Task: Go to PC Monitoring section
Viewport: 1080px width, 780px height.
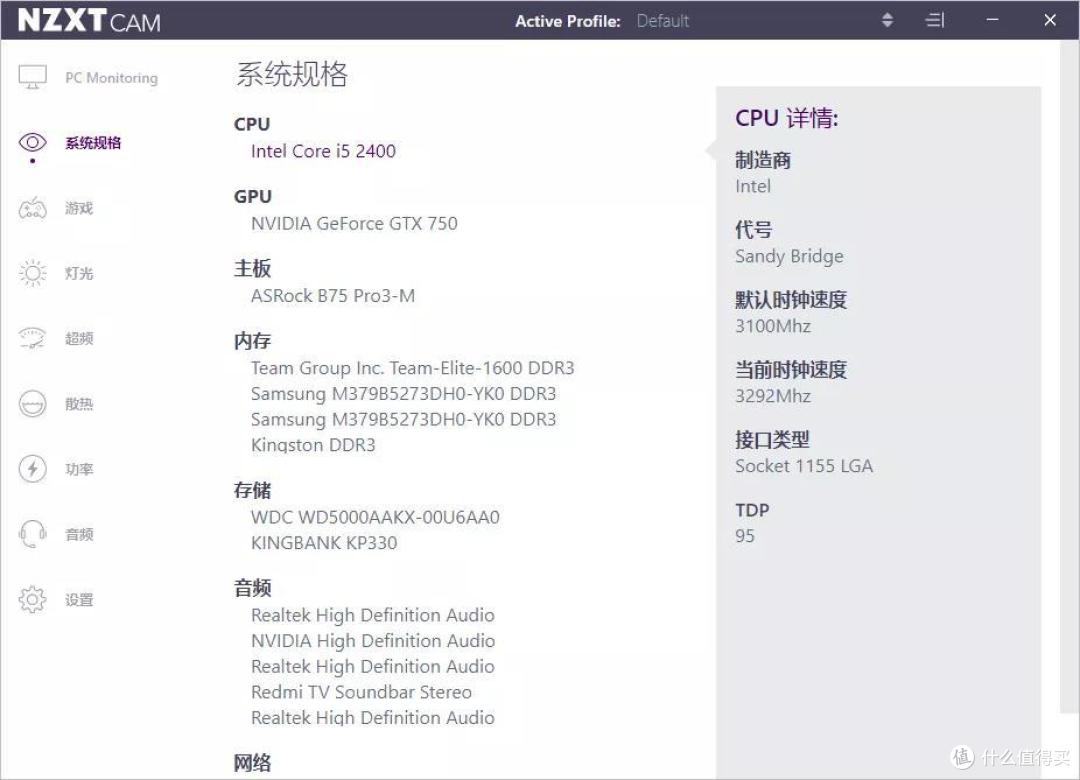Action: (112, 78)
